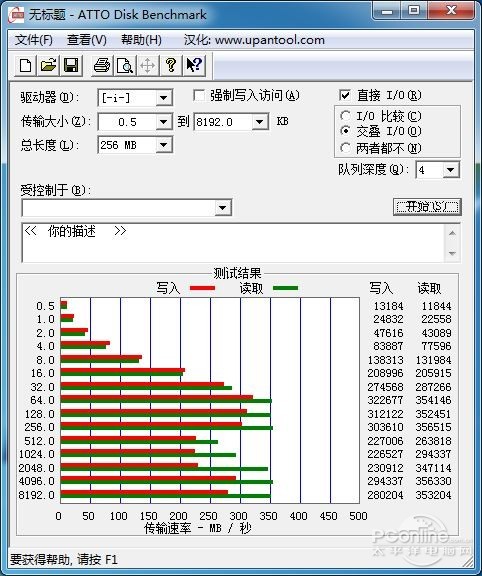Expand the 队列深度 queue depth dropdown

[451, 170]
